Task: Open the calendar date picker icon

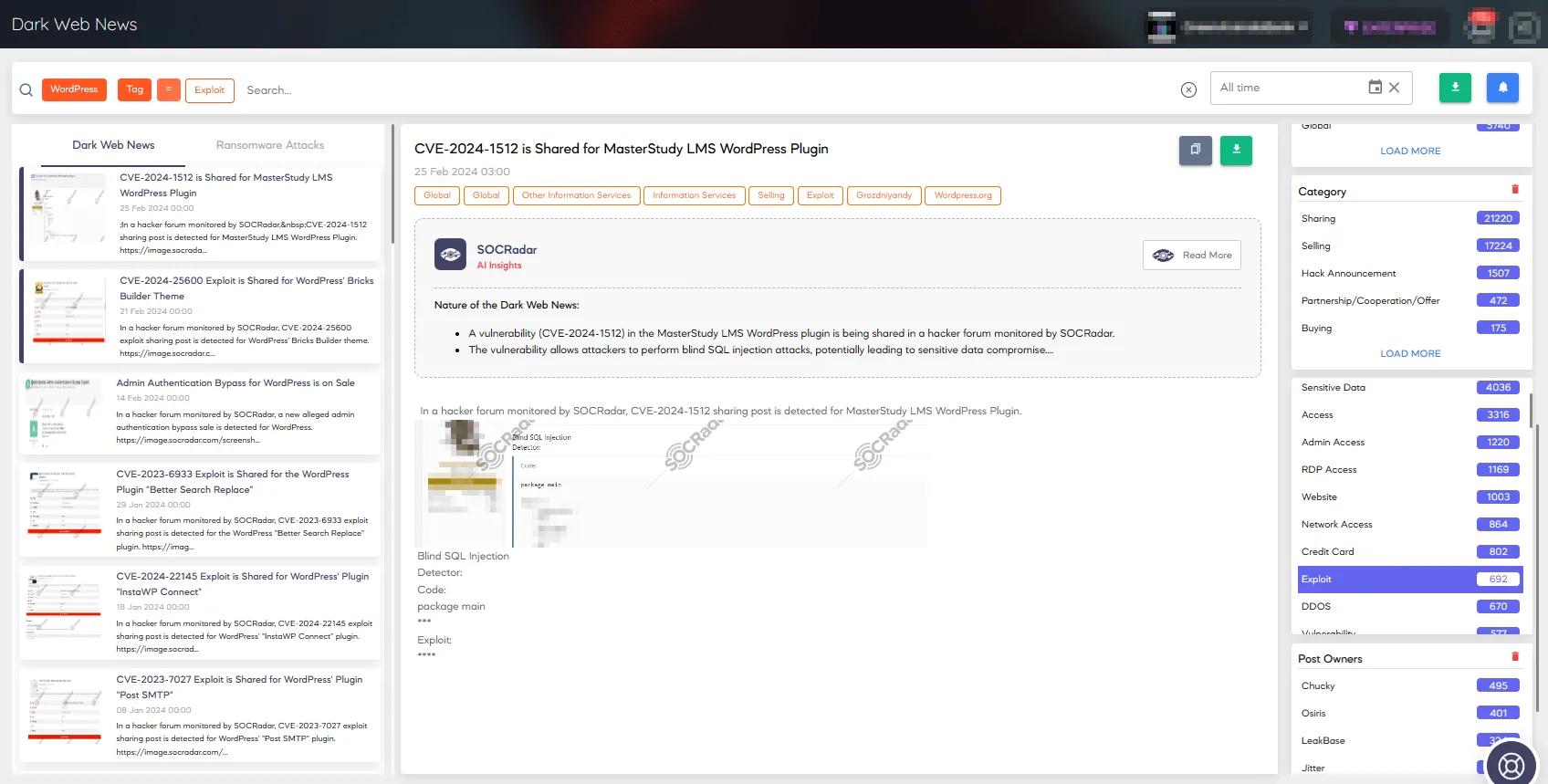Action: pos(1375,88)
